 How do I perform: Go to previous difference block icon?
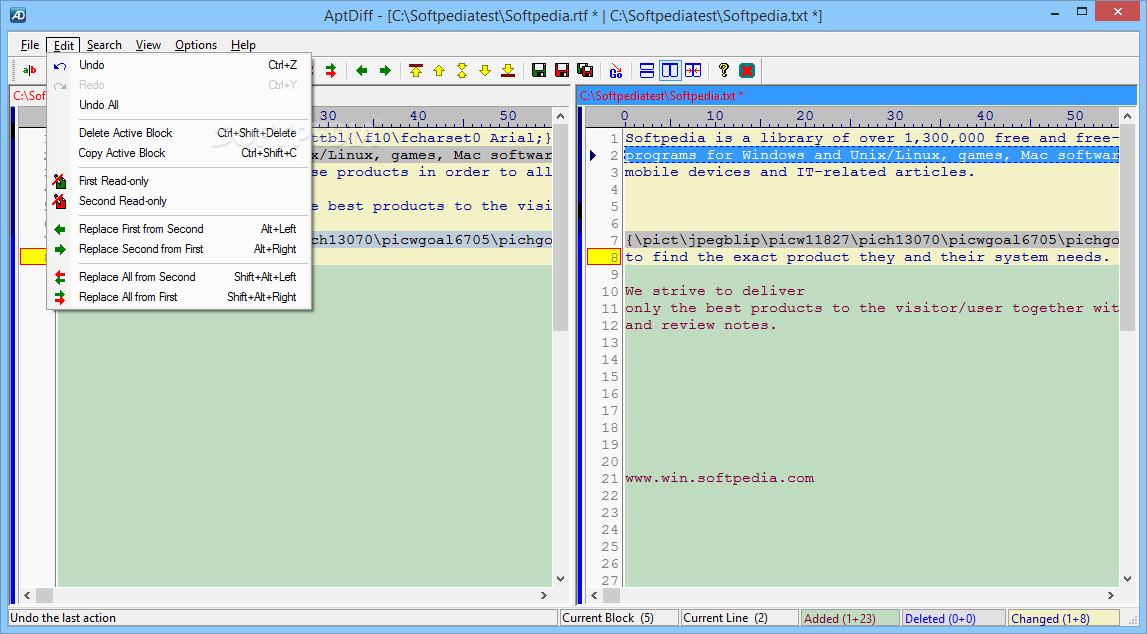[x=439, y=70]
